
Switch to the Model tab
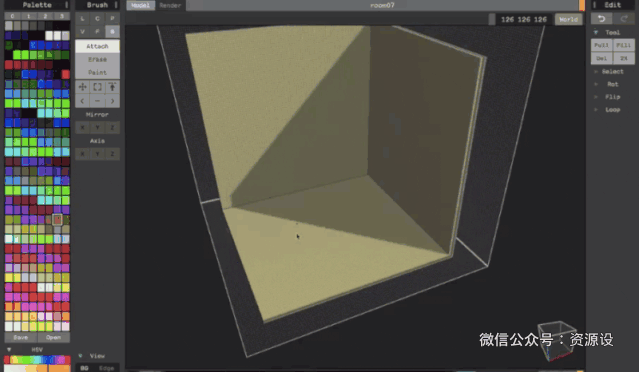[141, 5]
